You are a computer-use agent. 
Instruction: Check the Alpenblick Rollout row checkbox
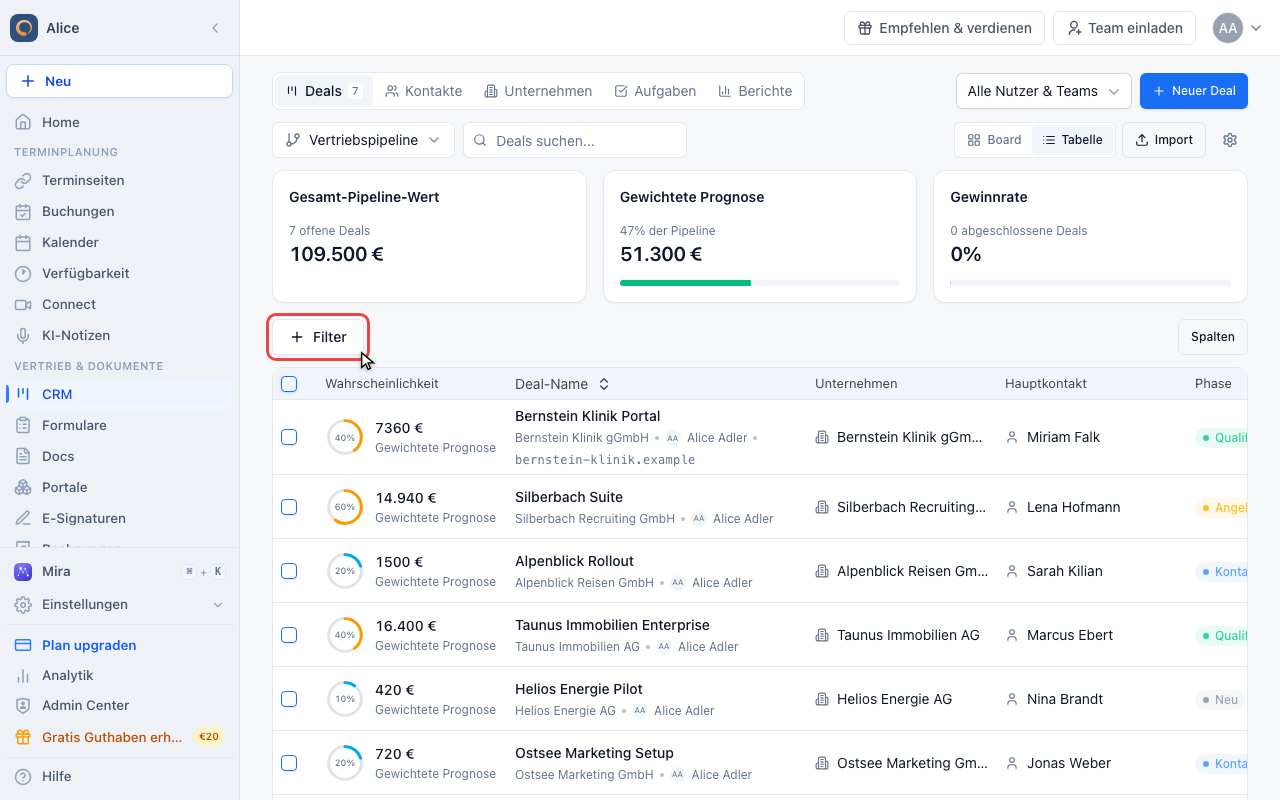289,571
